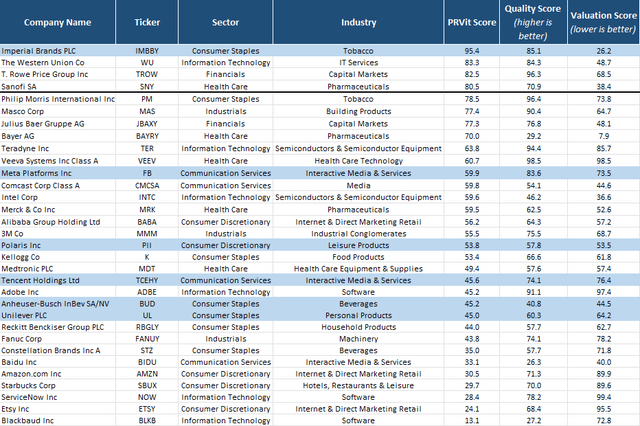640x426 pixels.
Task: Click the Bayer AG company cell
Action: [58, 136]
